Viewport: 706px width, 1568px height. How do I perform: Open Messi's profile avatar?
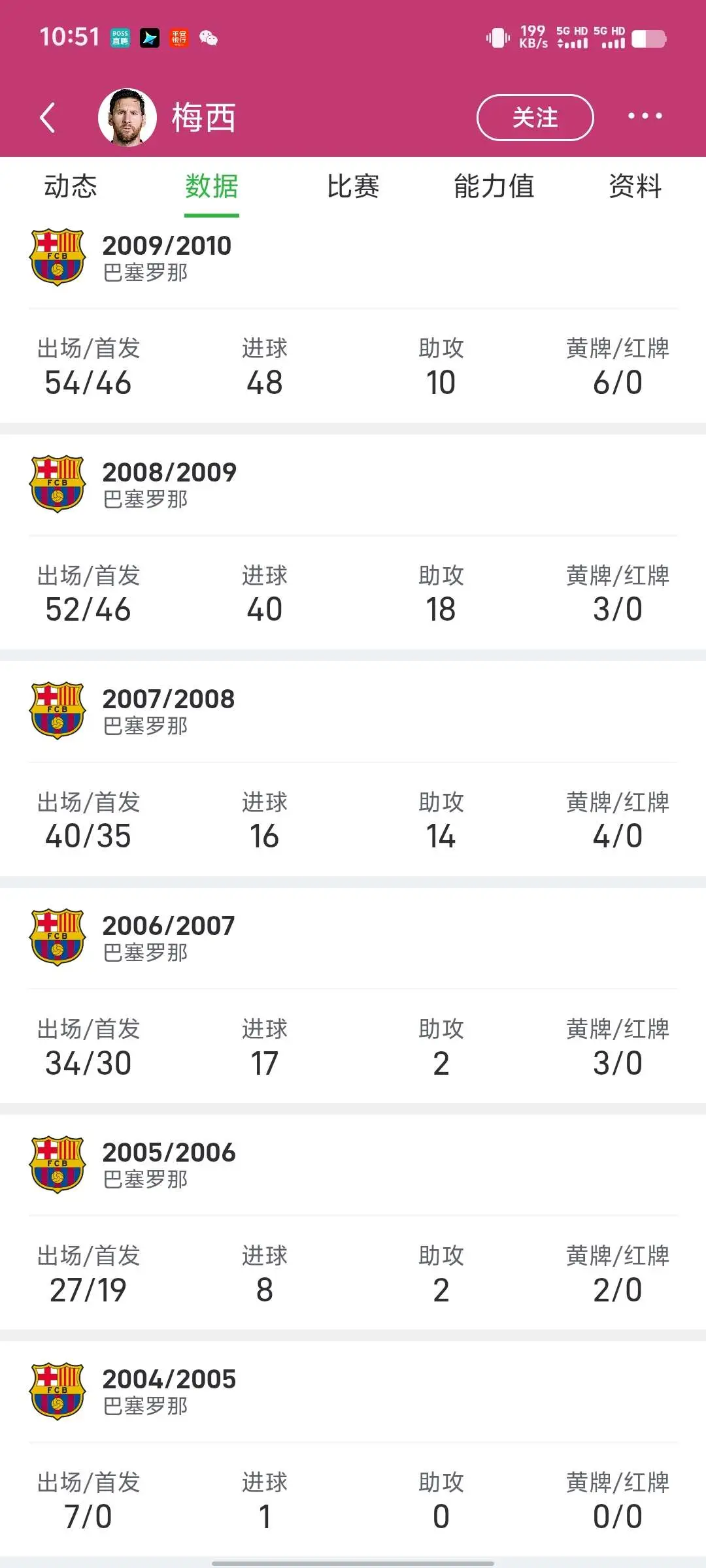pyautogui.click(x=127, y=118)
